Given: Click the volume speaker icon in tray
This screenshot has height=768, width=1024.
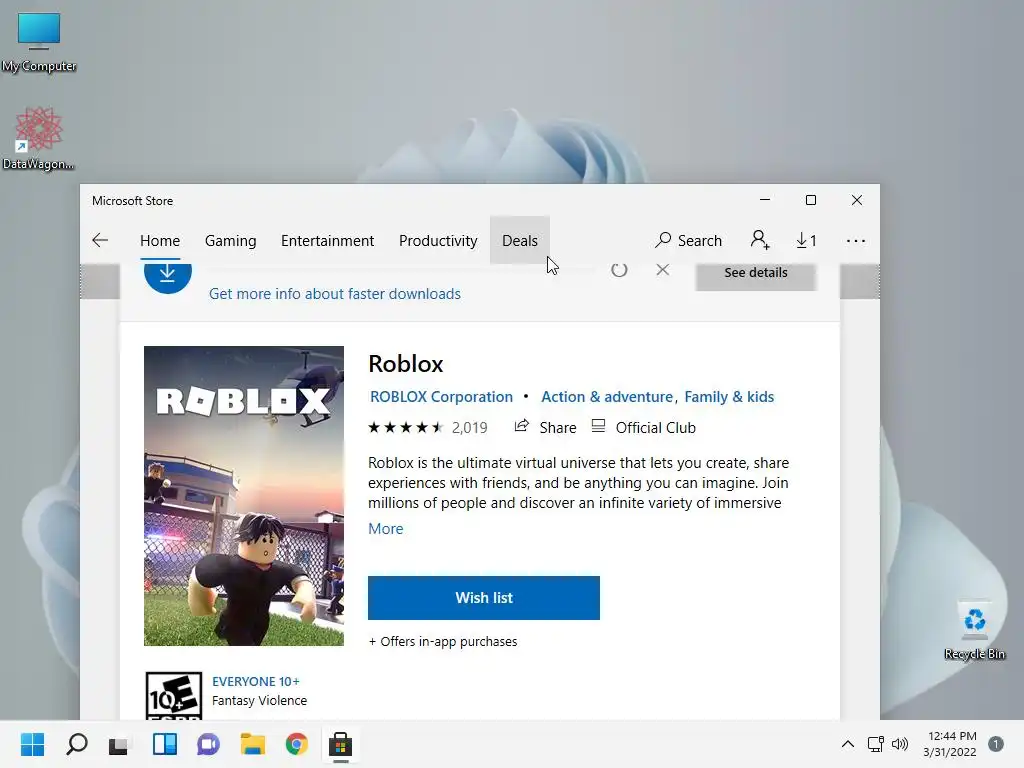Looking at the screenshot, I should pos(900,744).
